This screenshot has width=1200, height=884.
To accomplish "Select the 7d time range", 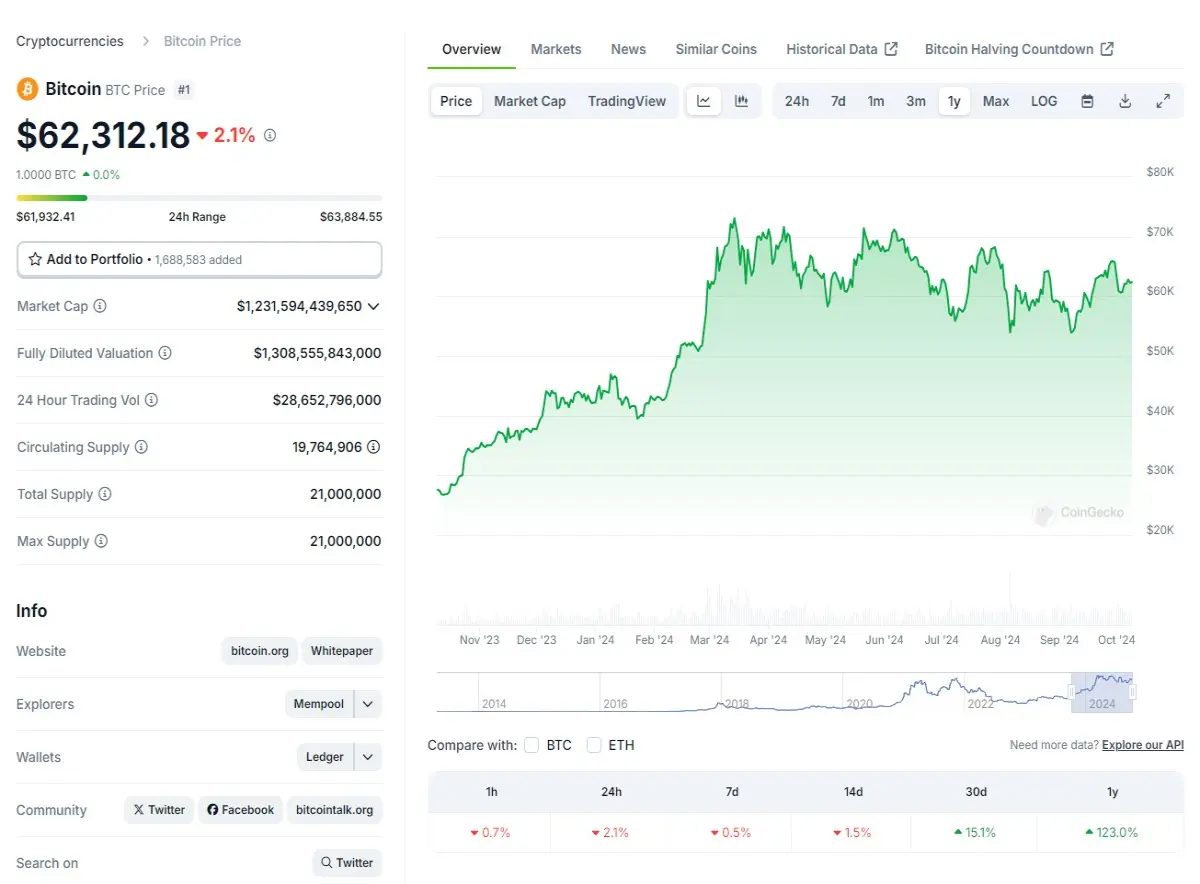I will click(x=838, y=101).
